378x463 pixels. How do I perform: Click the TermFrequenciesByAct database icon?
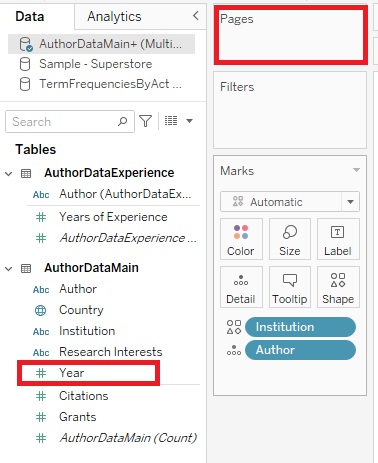point(25,84)
